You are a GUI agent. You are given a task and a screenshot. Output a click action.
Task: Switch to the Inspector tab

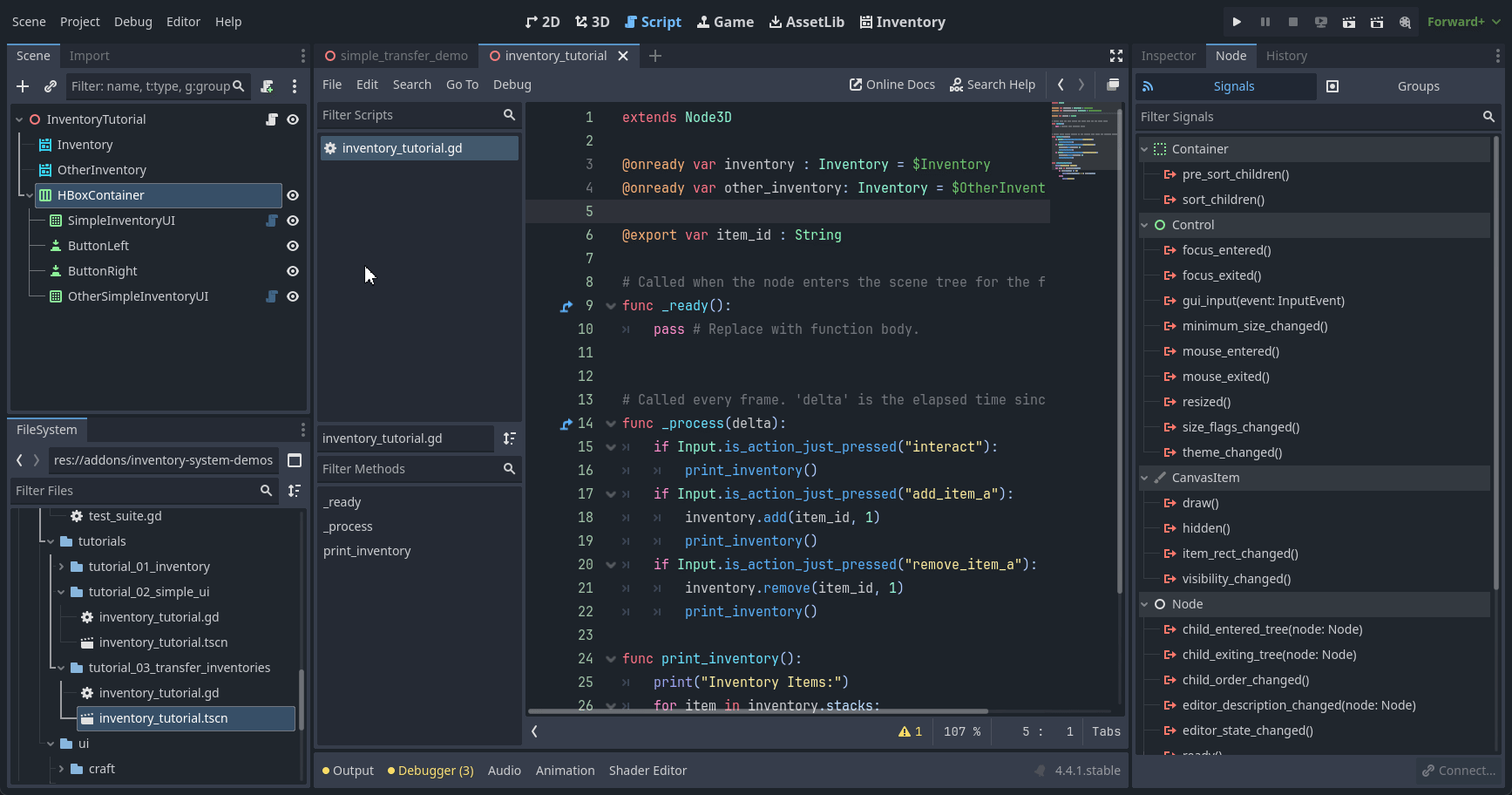point(1168,56)
